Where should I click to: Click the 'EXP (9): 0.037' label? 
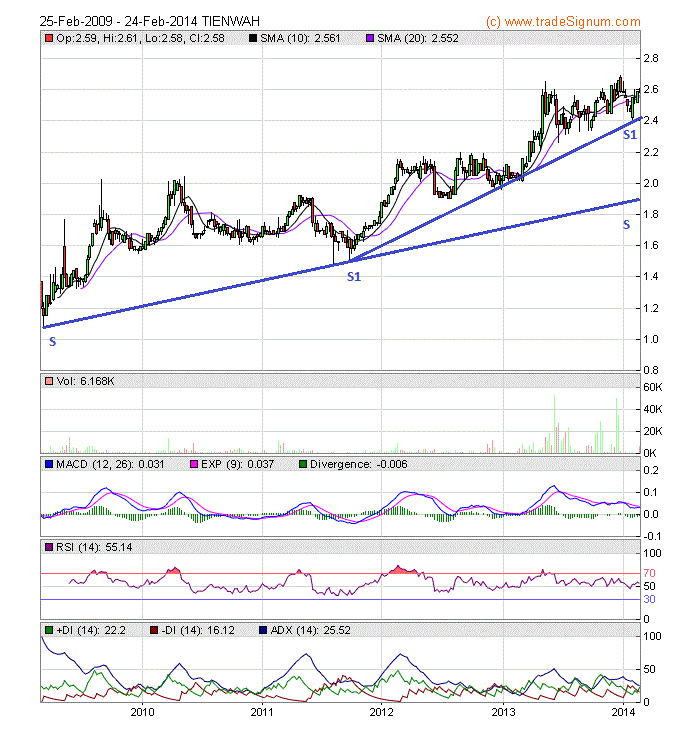pyautogui.click(x=237, y=465)
